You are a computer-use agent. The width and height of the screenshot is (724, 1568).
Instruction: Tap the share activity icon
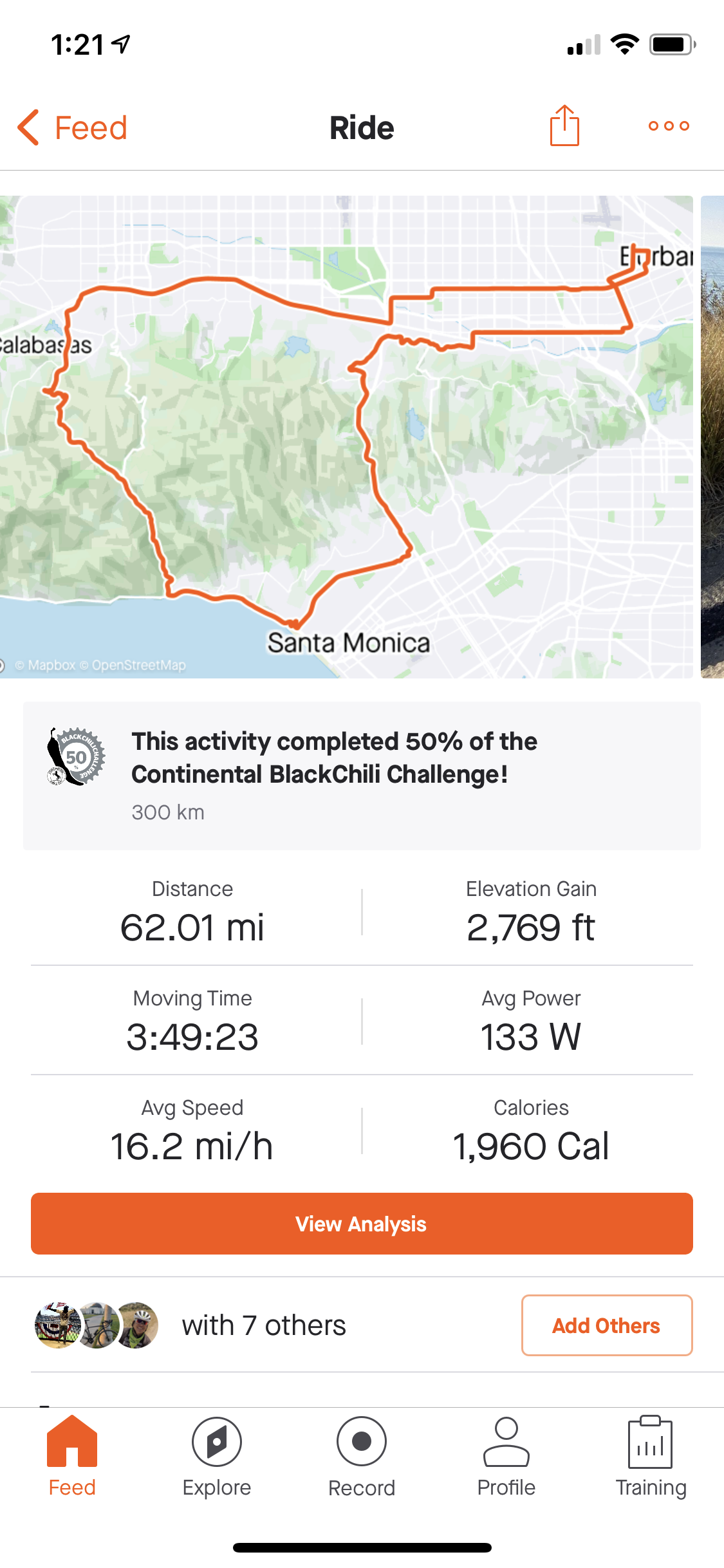pyautogui.click(x=564, y=126)
